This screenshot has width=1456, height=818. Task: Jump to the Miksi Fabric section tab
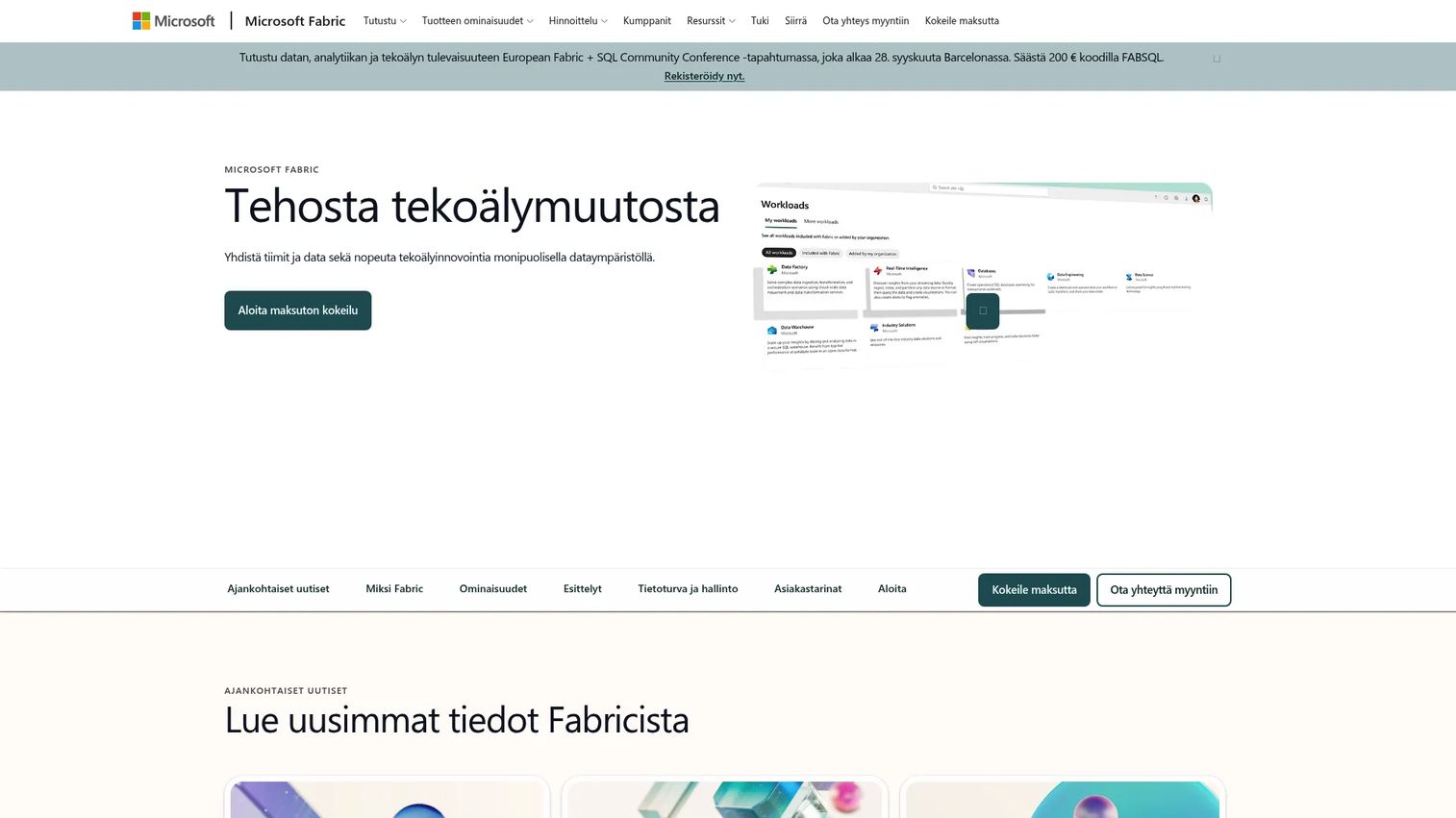(x=394, y=589)
